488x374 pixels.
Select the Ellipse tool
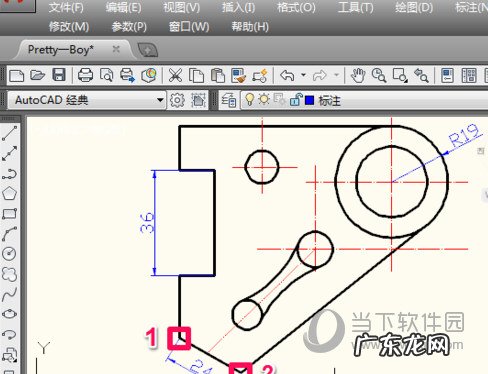pyautogui.click(x=9, y=314)
